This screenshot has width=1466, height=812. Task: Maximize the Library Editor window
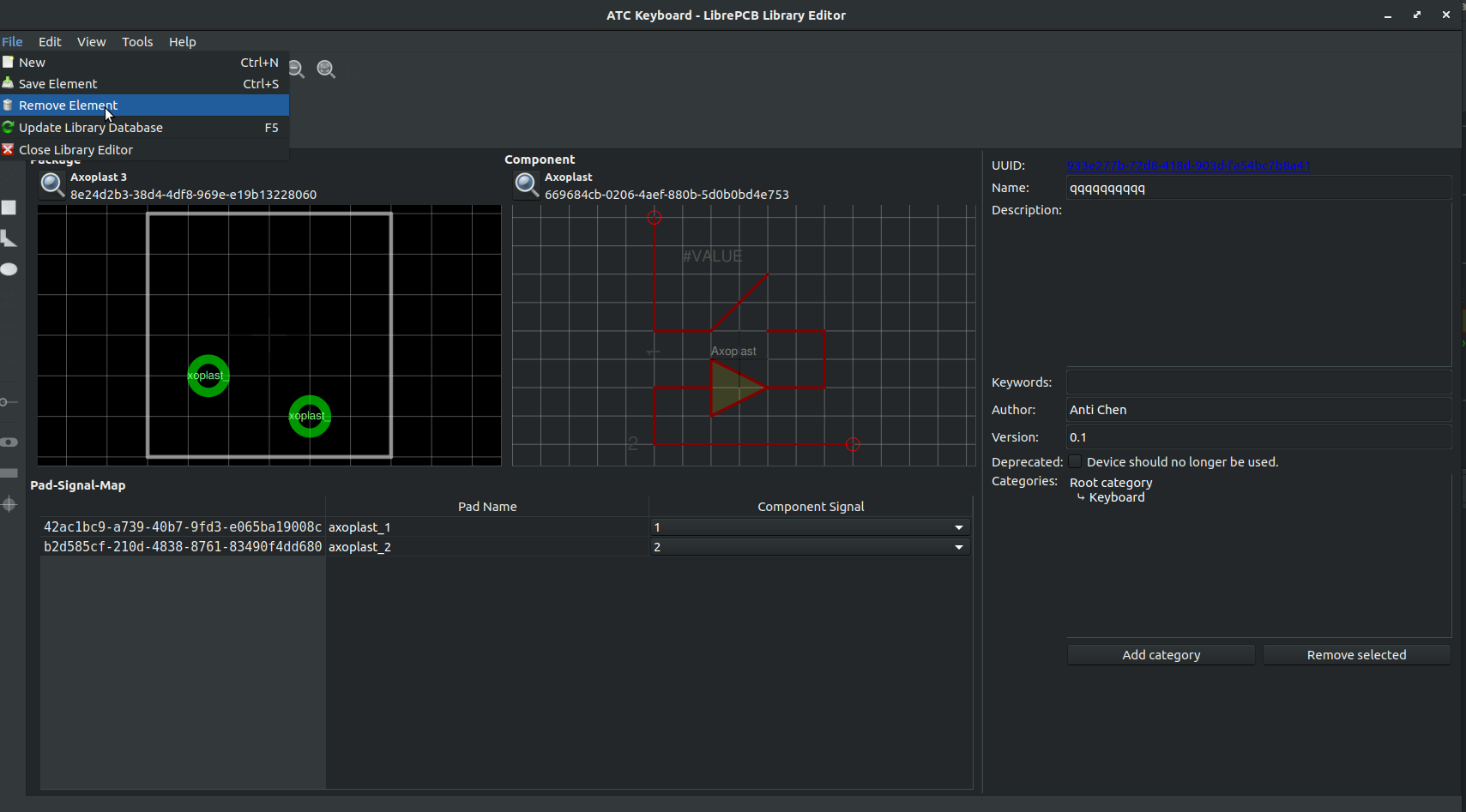(x=1417, y=15)
